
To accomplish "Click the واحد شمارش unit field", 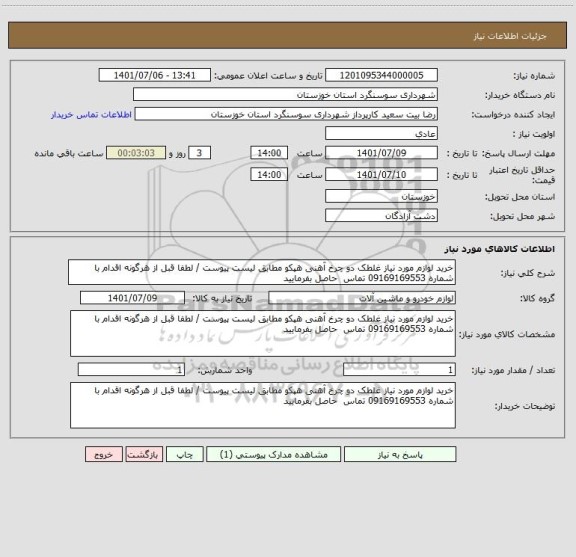I will click(131, 370).
